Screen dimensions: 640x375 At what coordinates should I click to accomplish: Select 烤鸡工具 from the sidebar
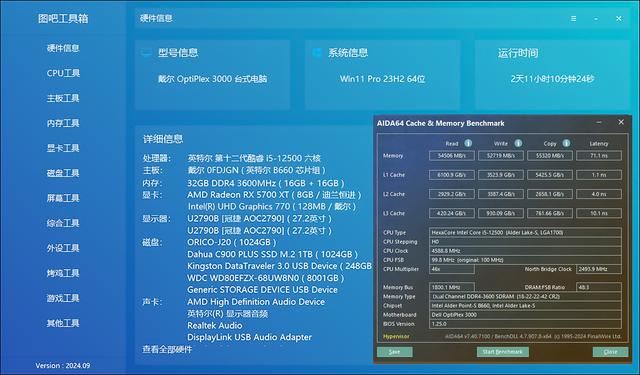(x=63, y=273)
